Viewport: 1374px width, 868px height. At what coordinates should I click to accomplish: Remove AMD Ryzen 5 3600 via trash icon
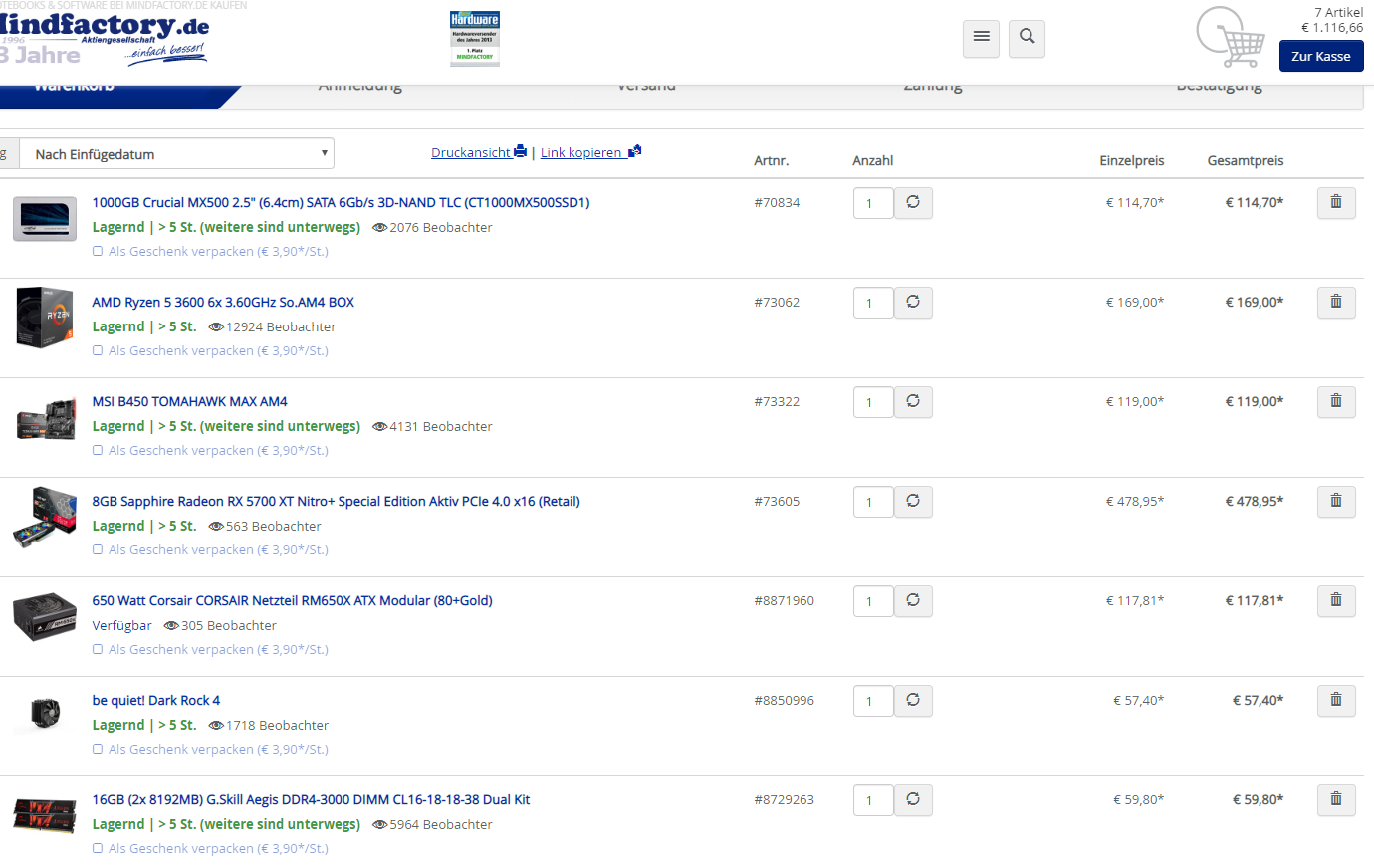click(1336, 302)
